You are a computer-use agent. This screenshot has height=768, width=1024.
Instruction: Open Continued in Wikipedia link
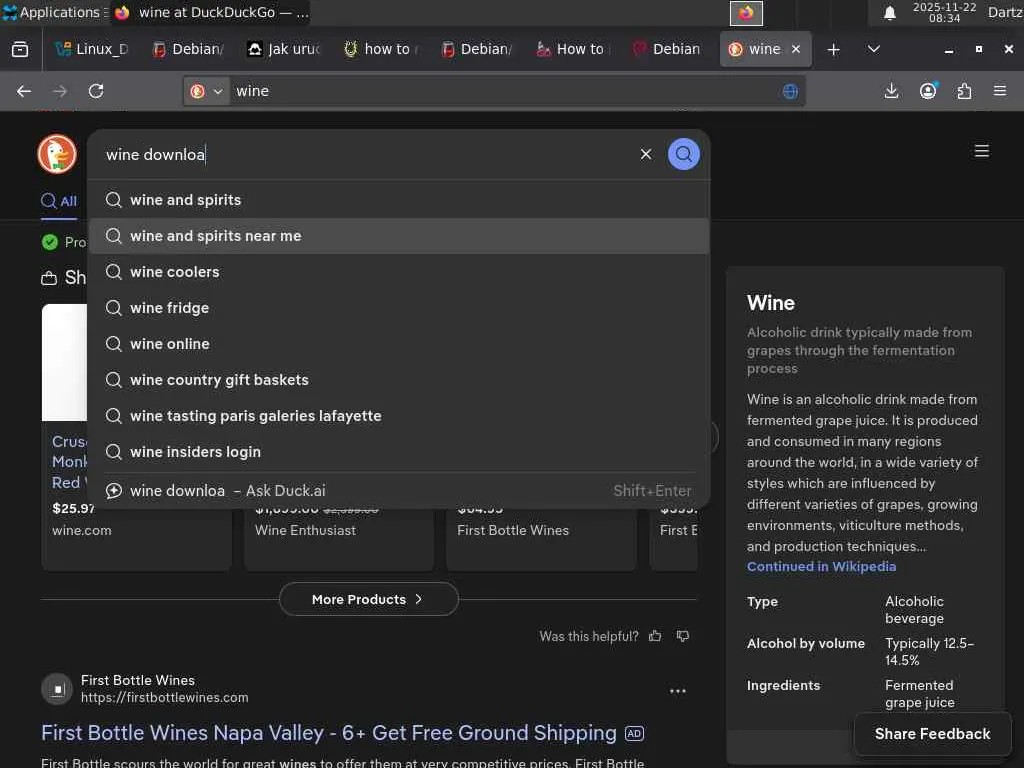pyautogui.click(x=821, y=566)
